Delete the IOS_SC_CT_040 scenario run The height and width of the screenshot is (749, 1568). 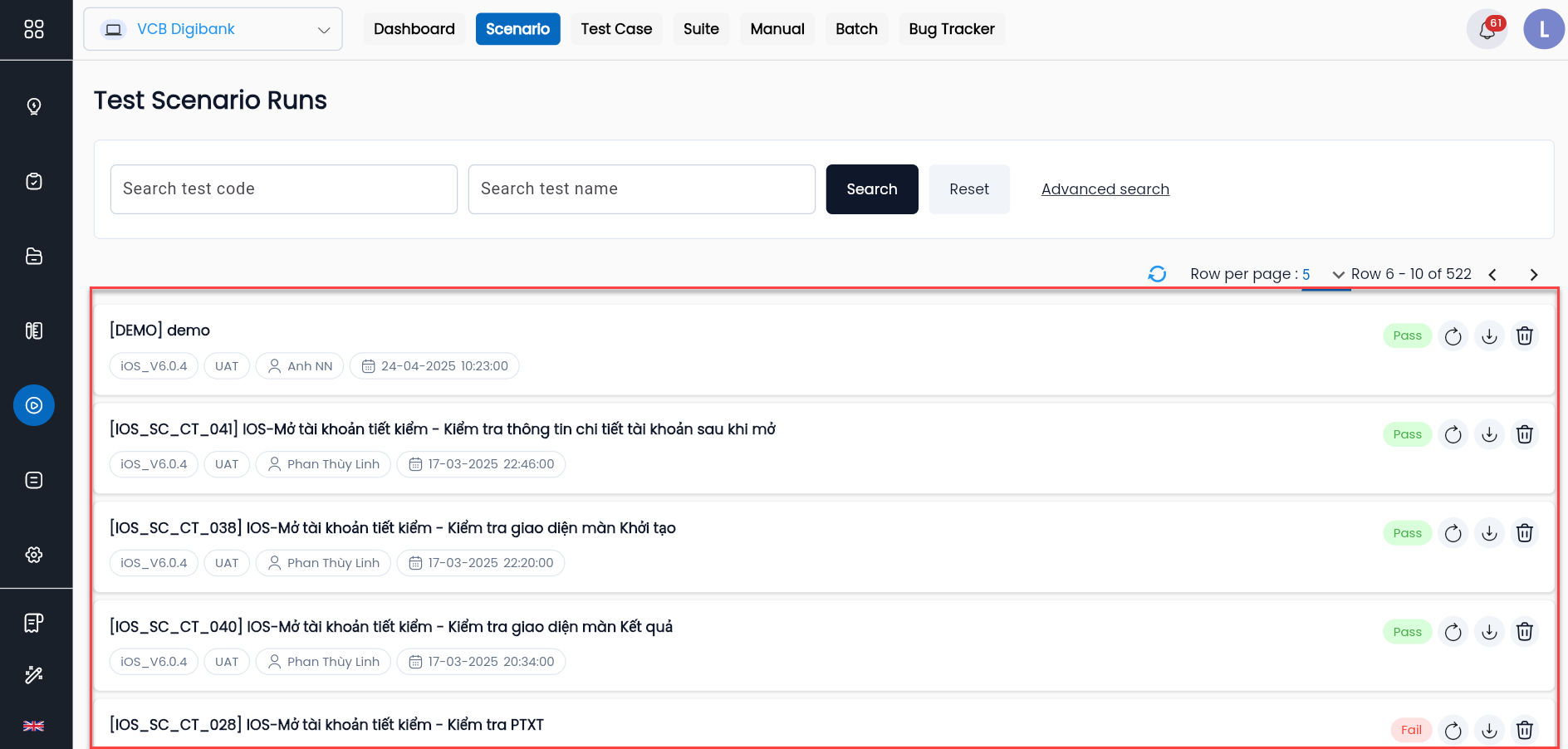(x=1525, y=632)
